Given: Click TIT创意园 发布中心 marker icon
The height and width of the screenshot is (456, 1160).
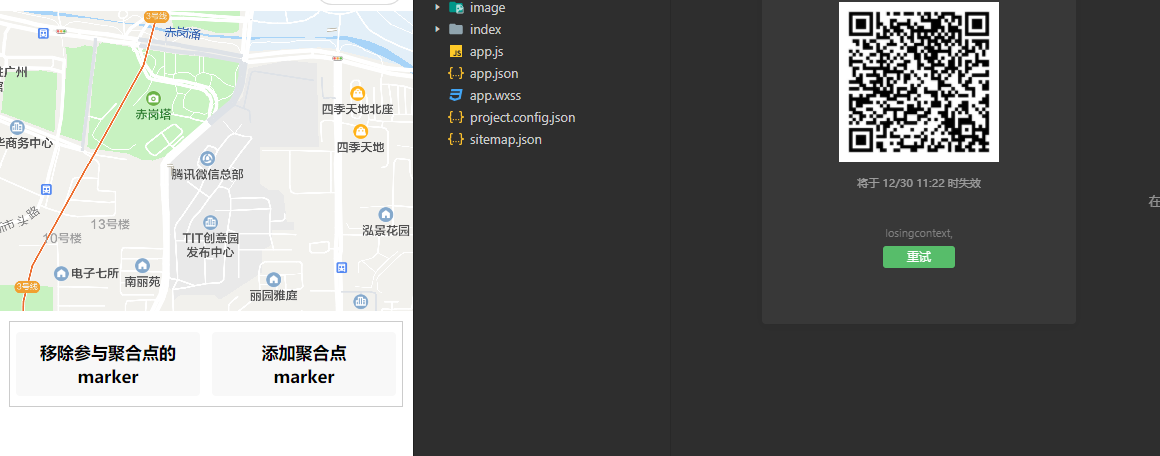Looking at the screenshot, I should (x=211, y=222).
